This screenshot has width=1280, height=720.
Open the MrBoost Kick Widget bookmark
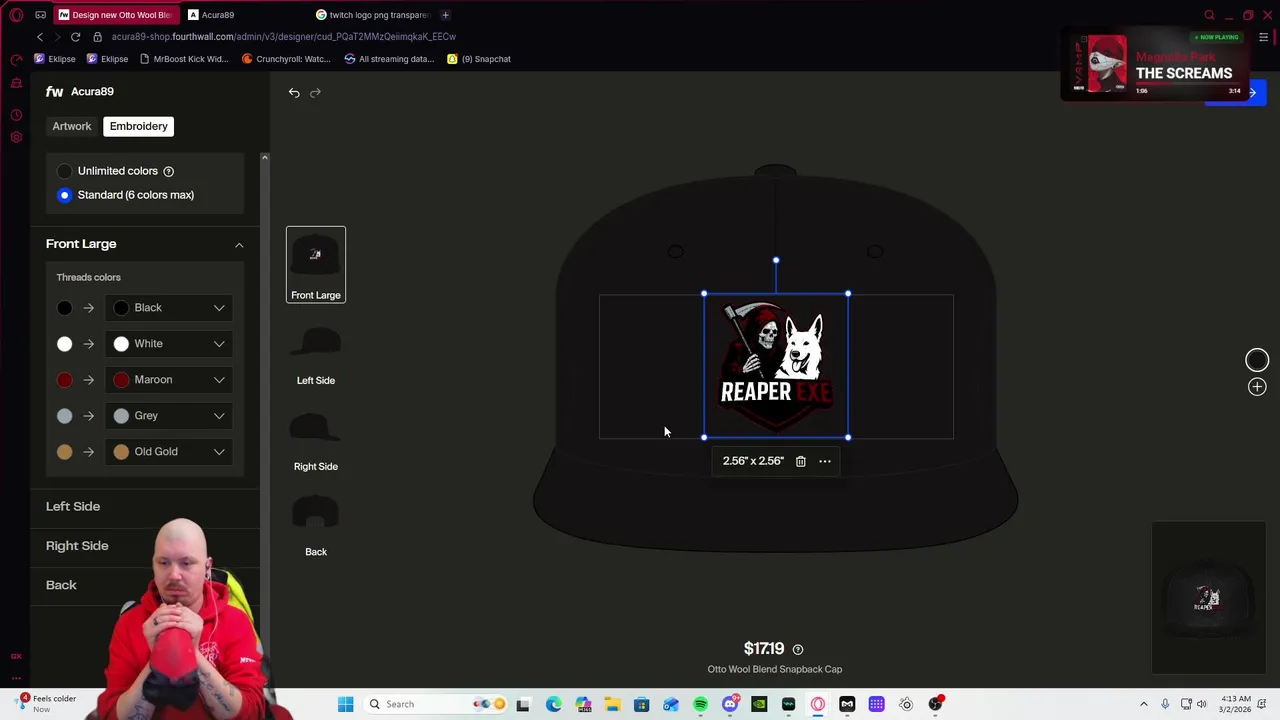point(184,59)
